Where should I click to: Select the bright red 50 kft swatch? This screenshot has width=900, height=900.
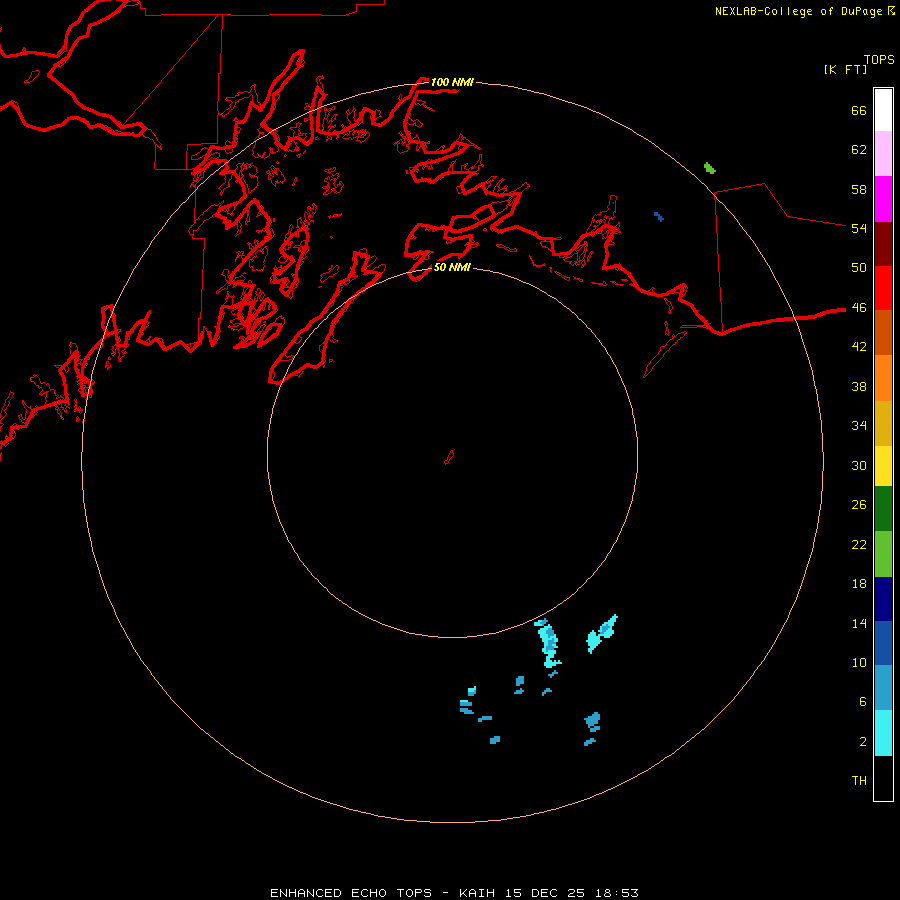(x=883, y=288)
